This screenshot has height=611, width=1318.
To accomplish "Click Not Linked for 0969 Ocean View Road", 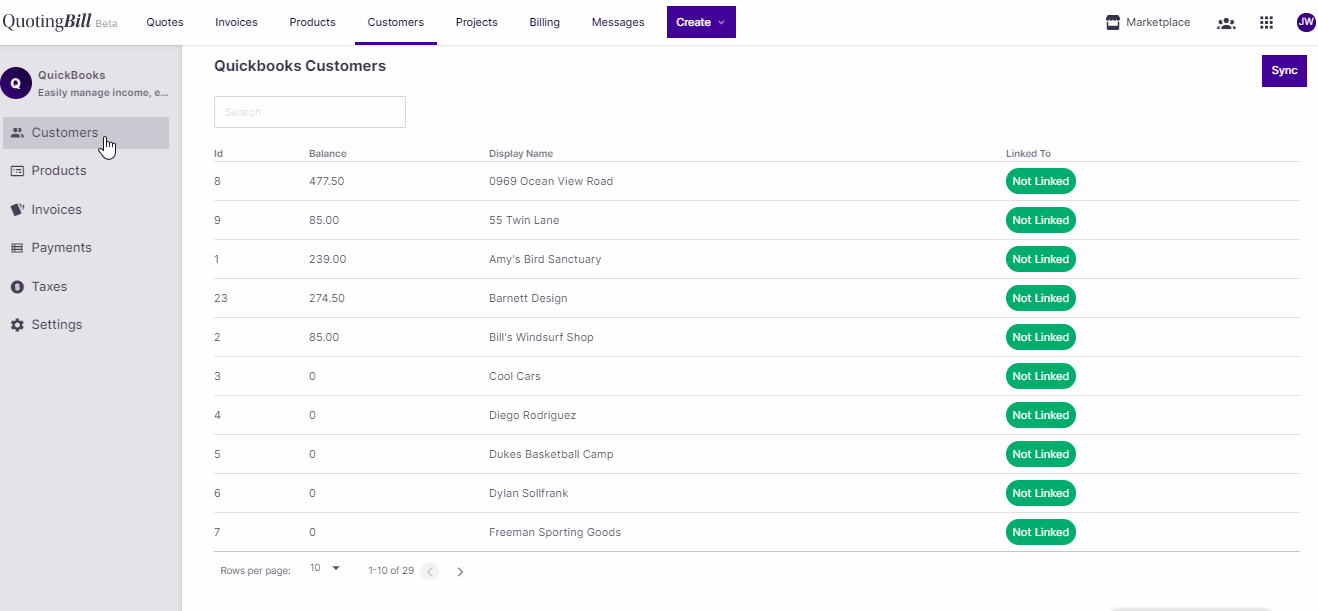I will pos(1041,181).
